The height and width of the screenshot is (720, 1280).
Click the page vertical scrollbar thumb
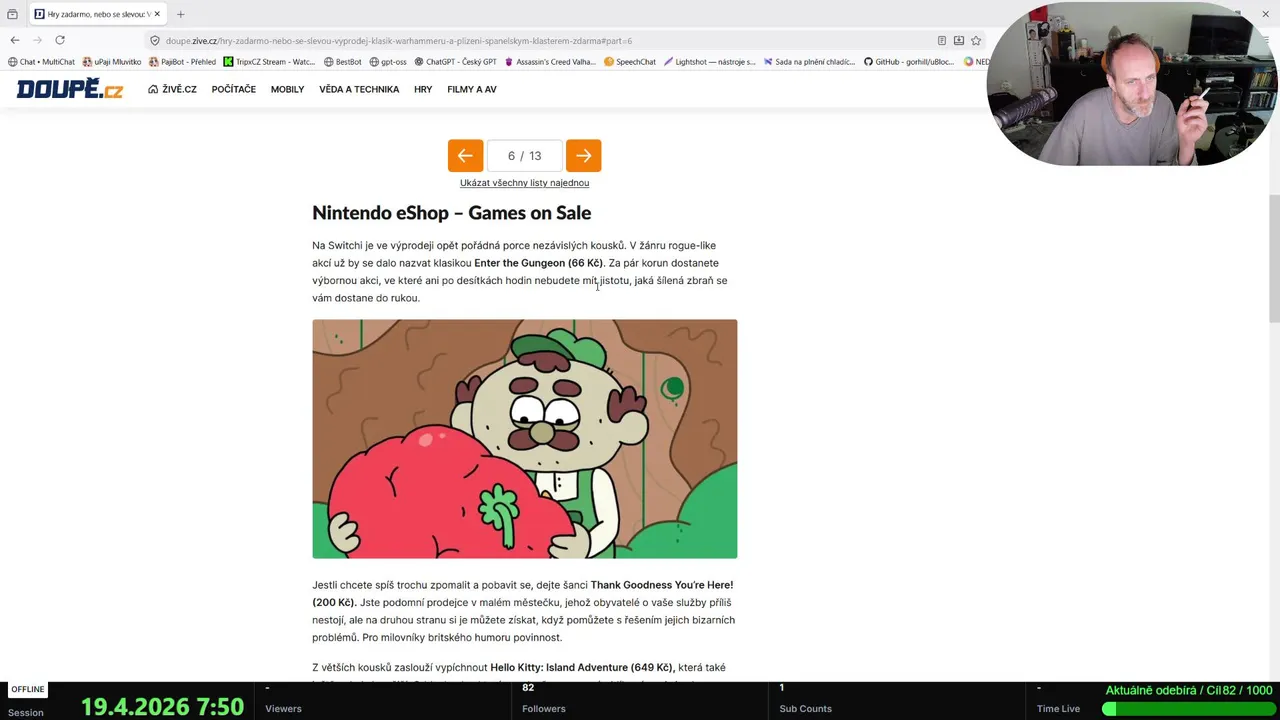coord(1274,258)
